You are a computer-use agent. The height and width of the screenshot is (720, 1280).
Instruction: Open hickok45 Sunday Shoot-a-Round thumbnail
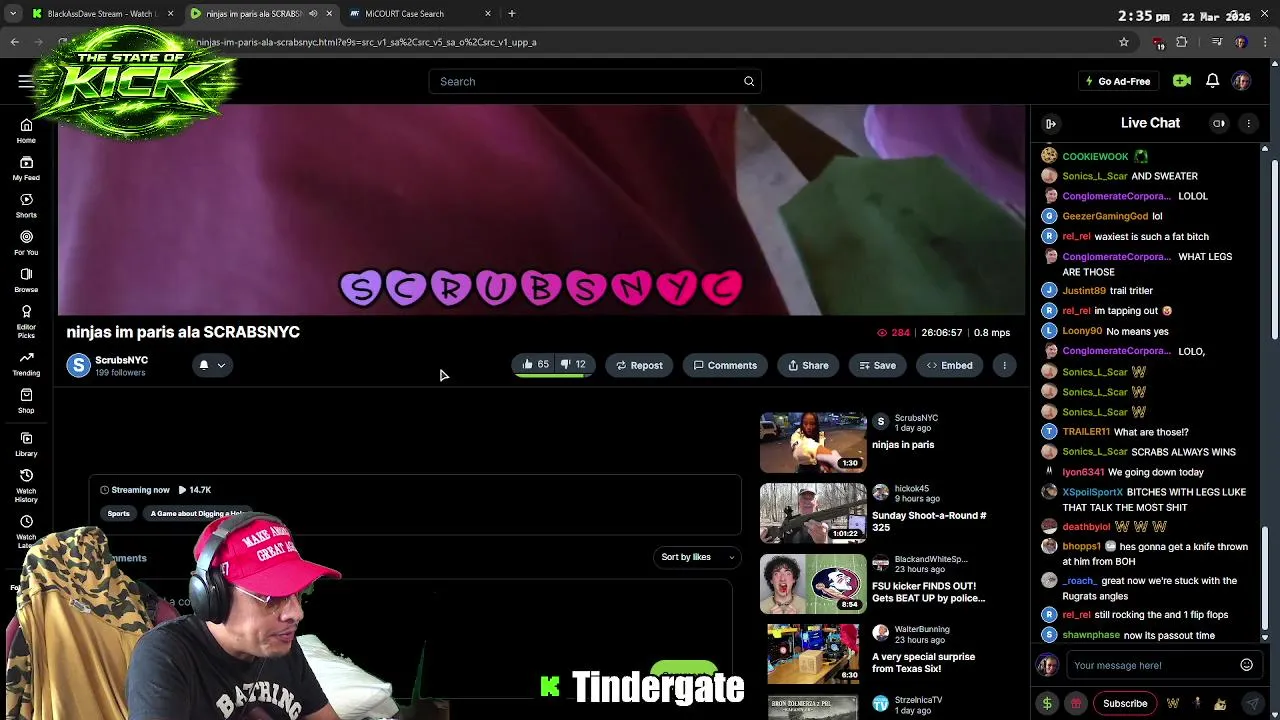(x=813, y=513)
